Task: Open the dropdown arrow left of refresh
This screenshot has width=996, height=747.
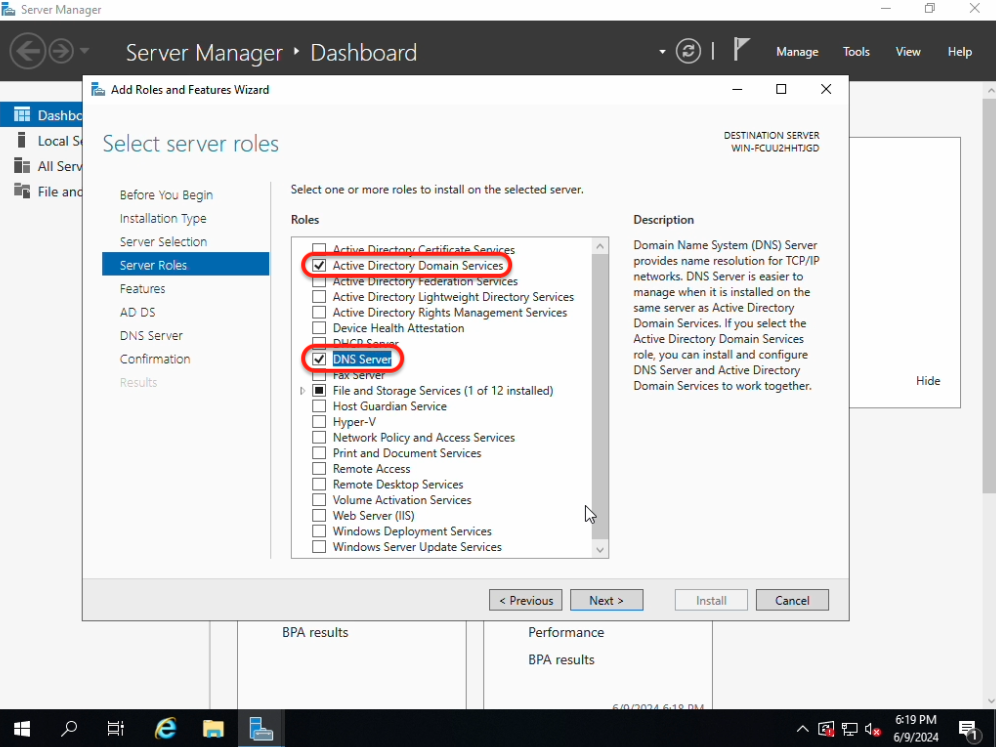Action: tap(662, 51)
